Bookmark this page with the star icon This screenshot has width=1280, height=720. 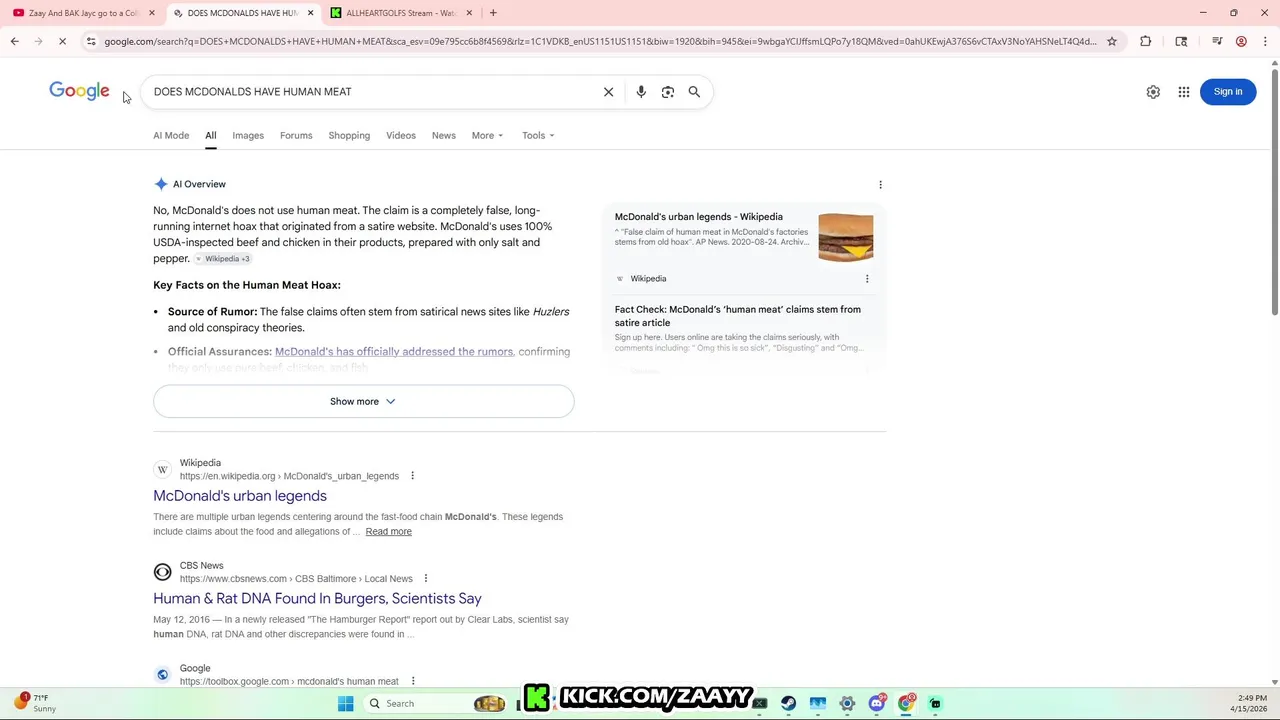pos(1111,41)
